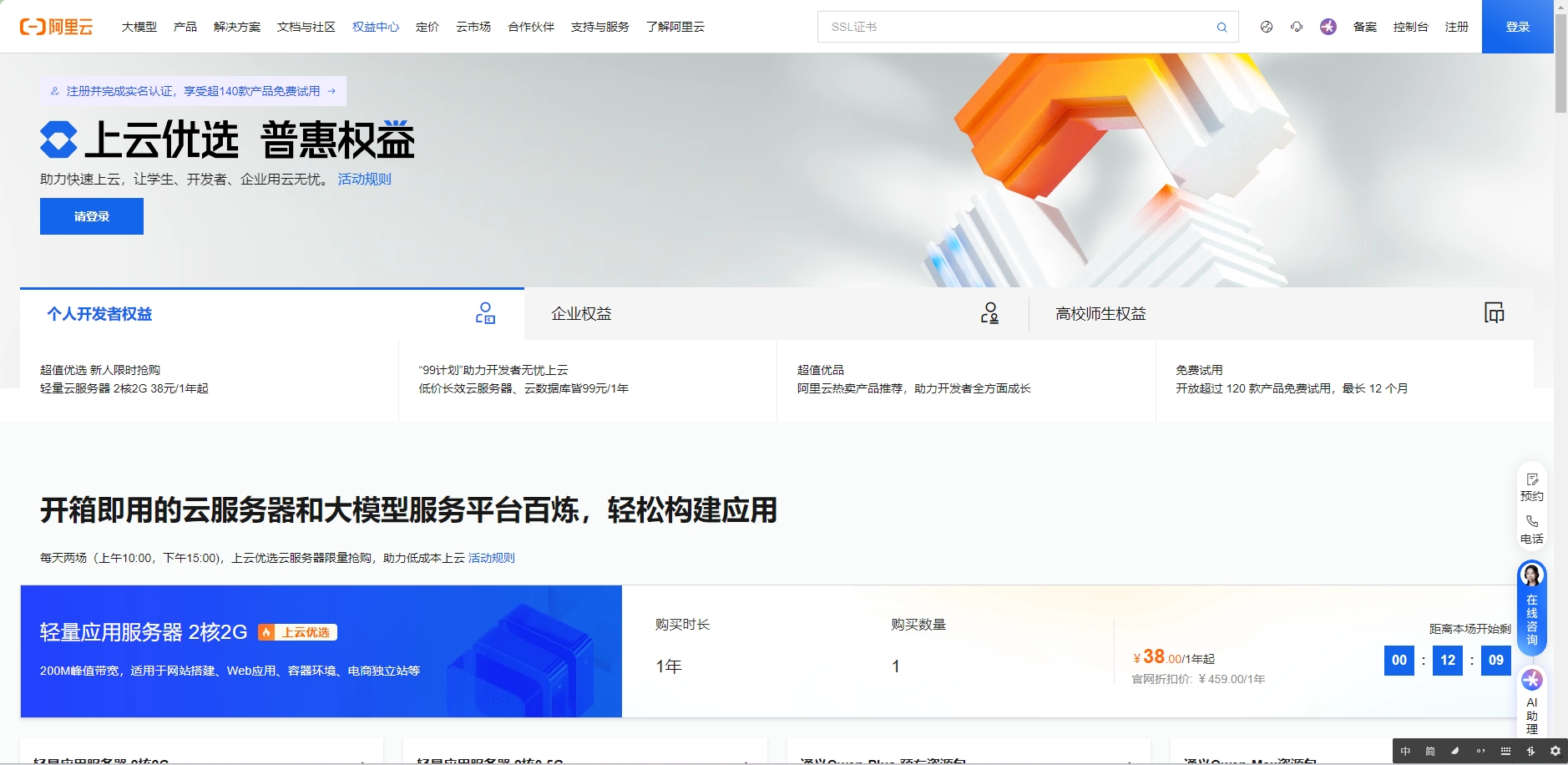
Task: Click the Alibaba Cloud logo
Action: [x=57, y=27]
